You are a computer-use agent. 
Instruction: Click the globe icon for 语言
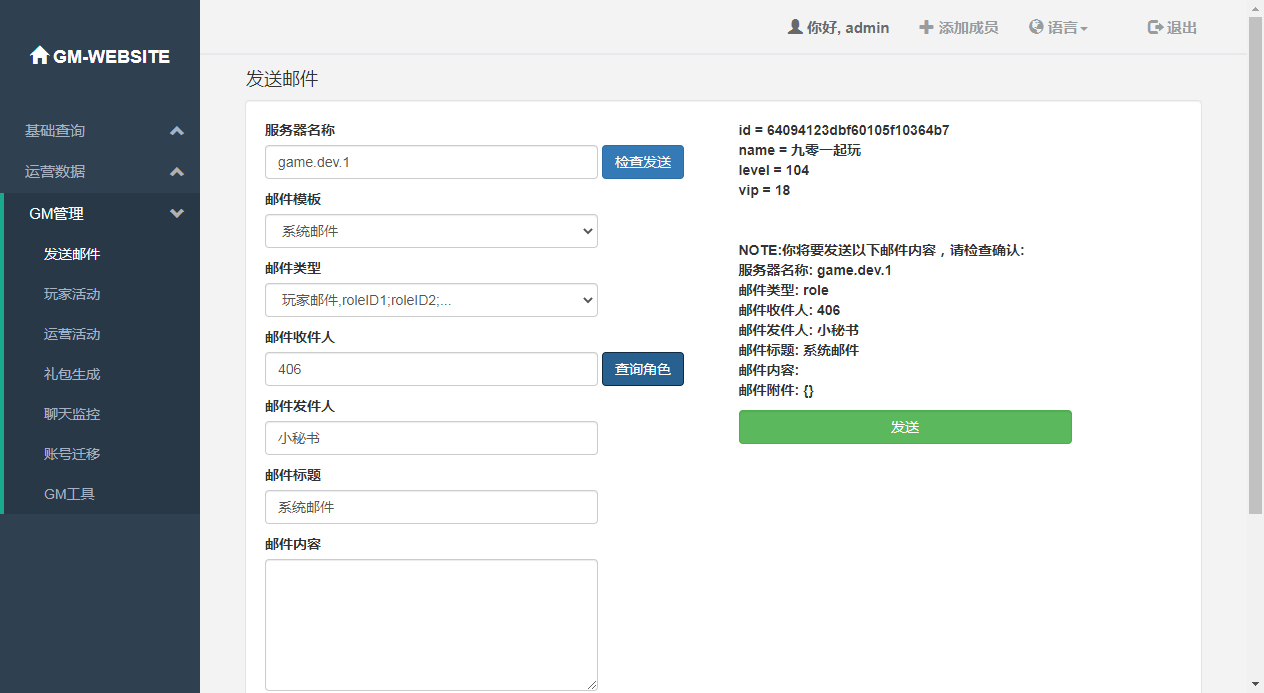(x=1036, y=27)
